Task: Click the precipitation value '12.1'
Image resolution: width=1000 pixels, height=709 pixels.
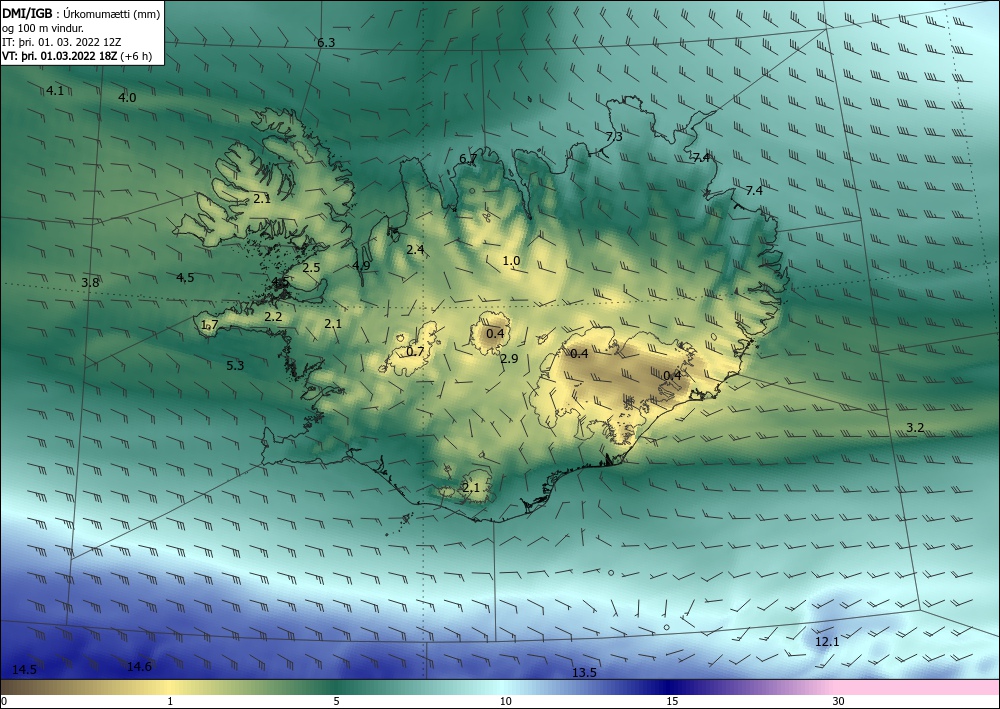Action: (x=827, y=641)
